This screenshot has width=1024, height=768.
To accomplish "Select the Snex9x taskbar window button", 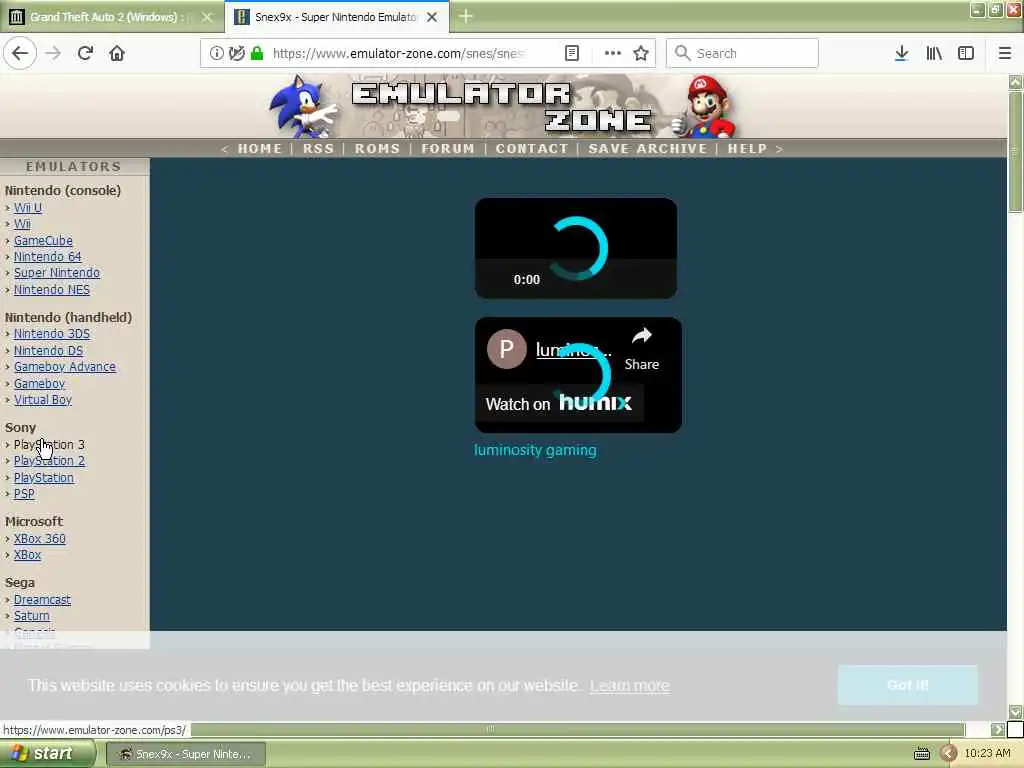I will click(x=185, y=754).
